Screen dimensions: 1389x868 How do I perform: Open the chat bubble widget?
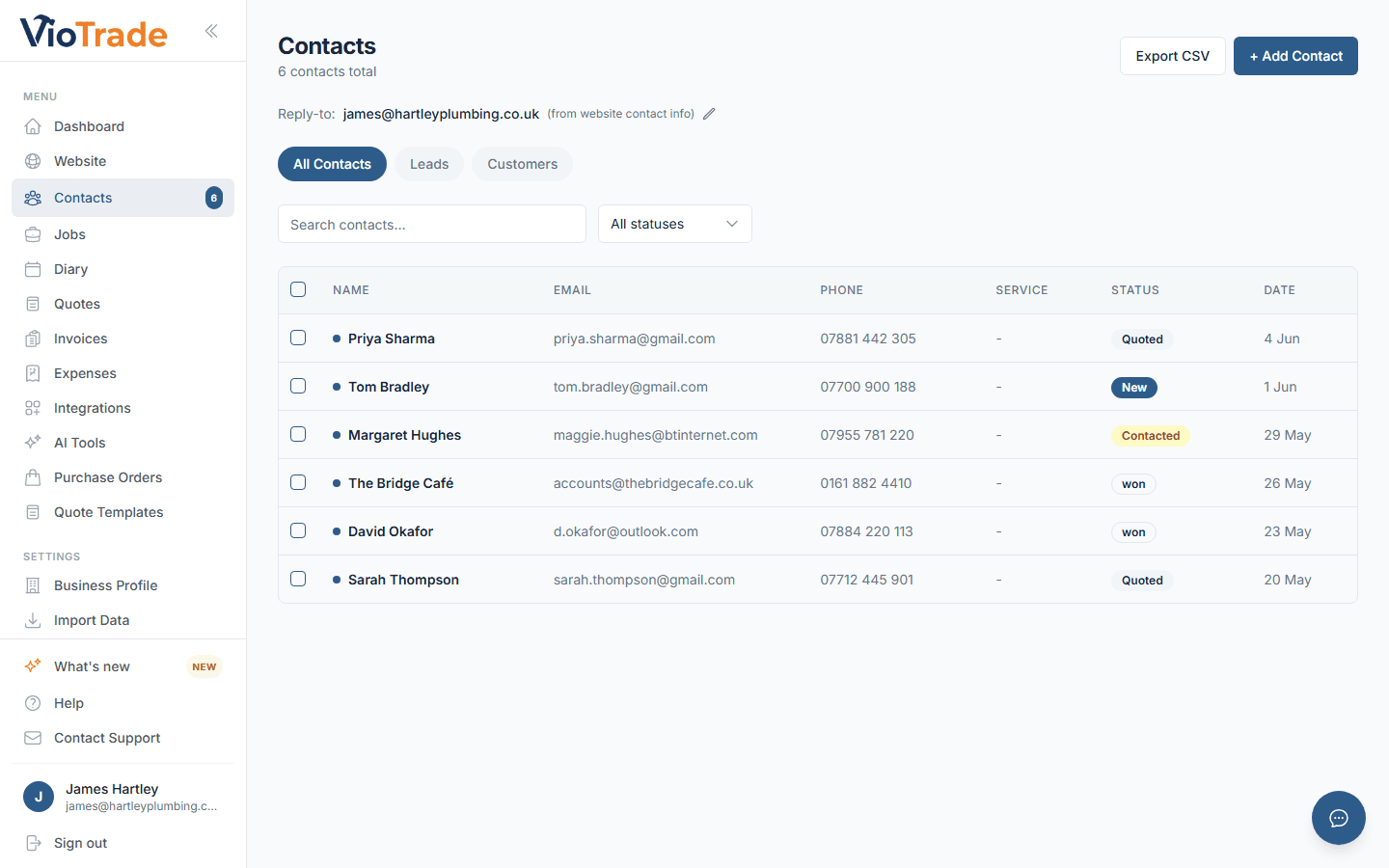[1339, 818]
